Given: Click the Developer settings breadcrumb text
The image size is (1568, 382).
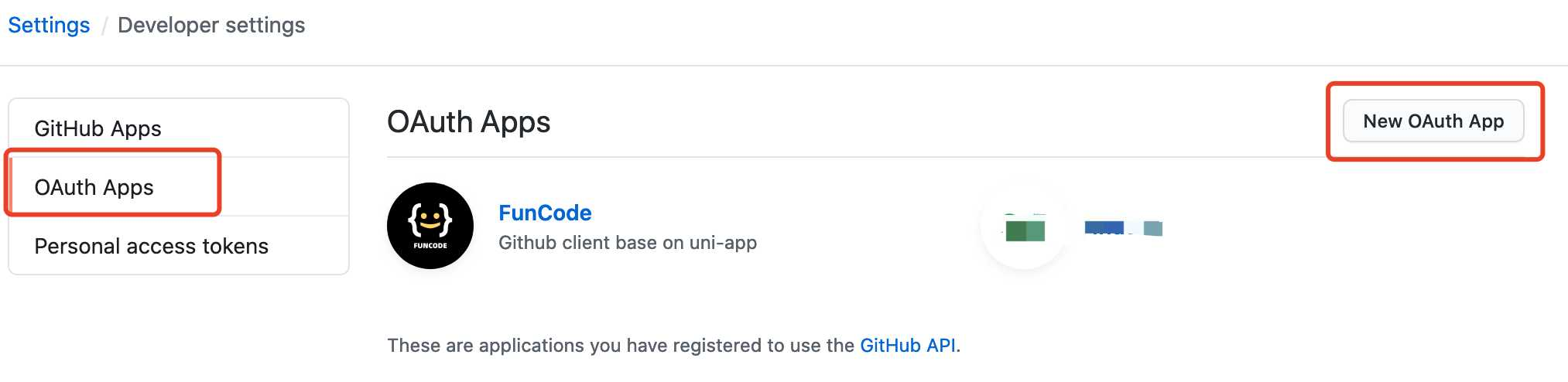Looking at the screenshot, I should (211, 26).
